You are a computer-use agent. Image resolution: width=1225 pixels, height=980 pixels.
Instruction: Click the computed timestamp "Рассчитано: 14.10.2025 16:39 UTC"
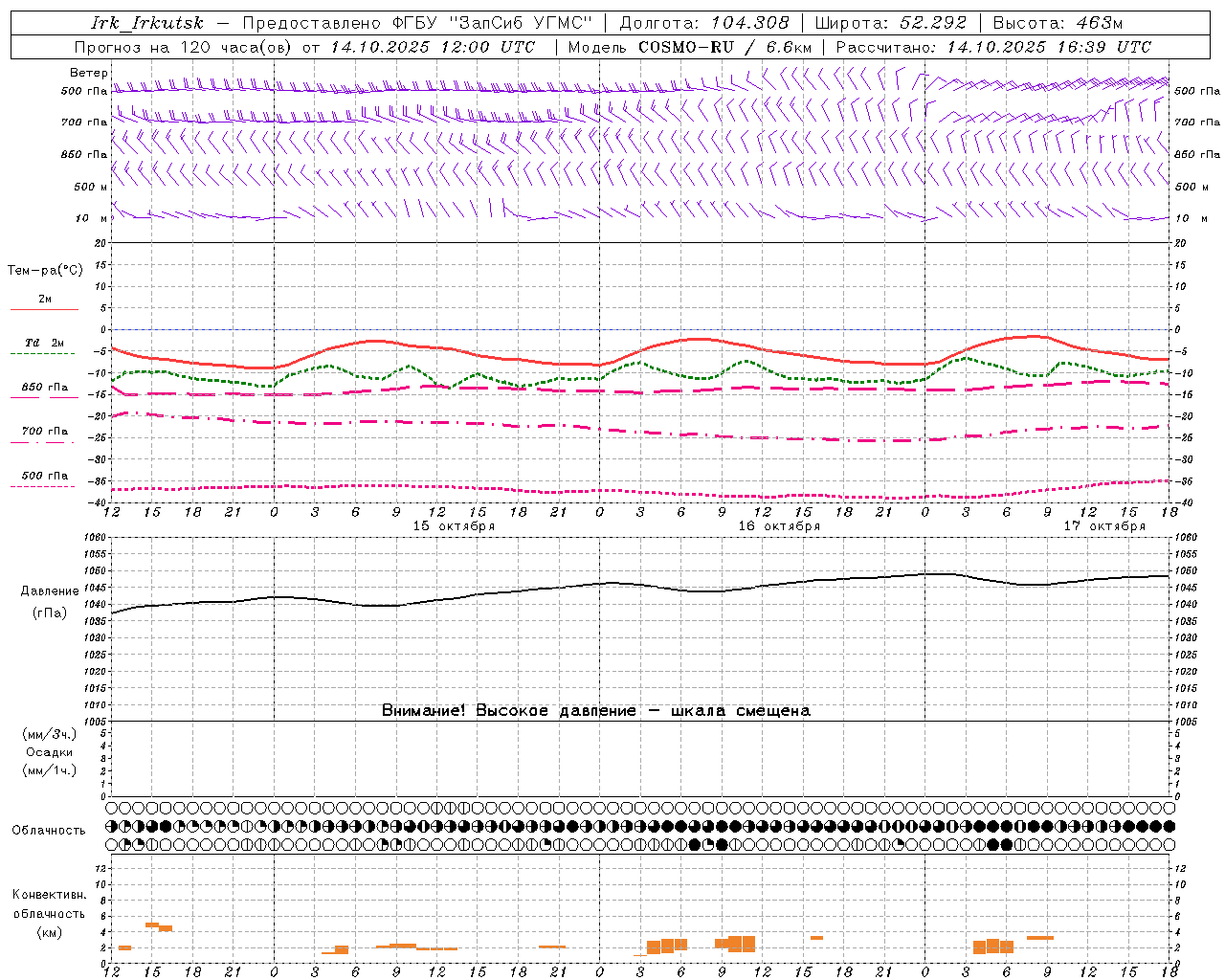[993, 47]
